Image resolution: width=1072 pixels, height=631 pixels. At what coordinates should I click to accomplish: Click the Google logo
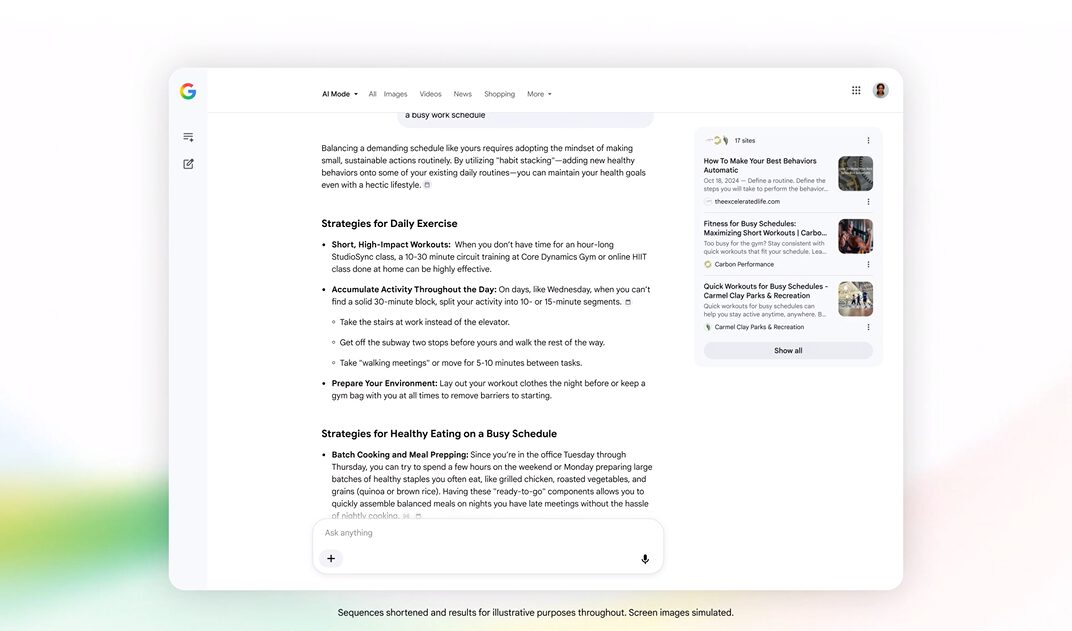click(188, 92)
